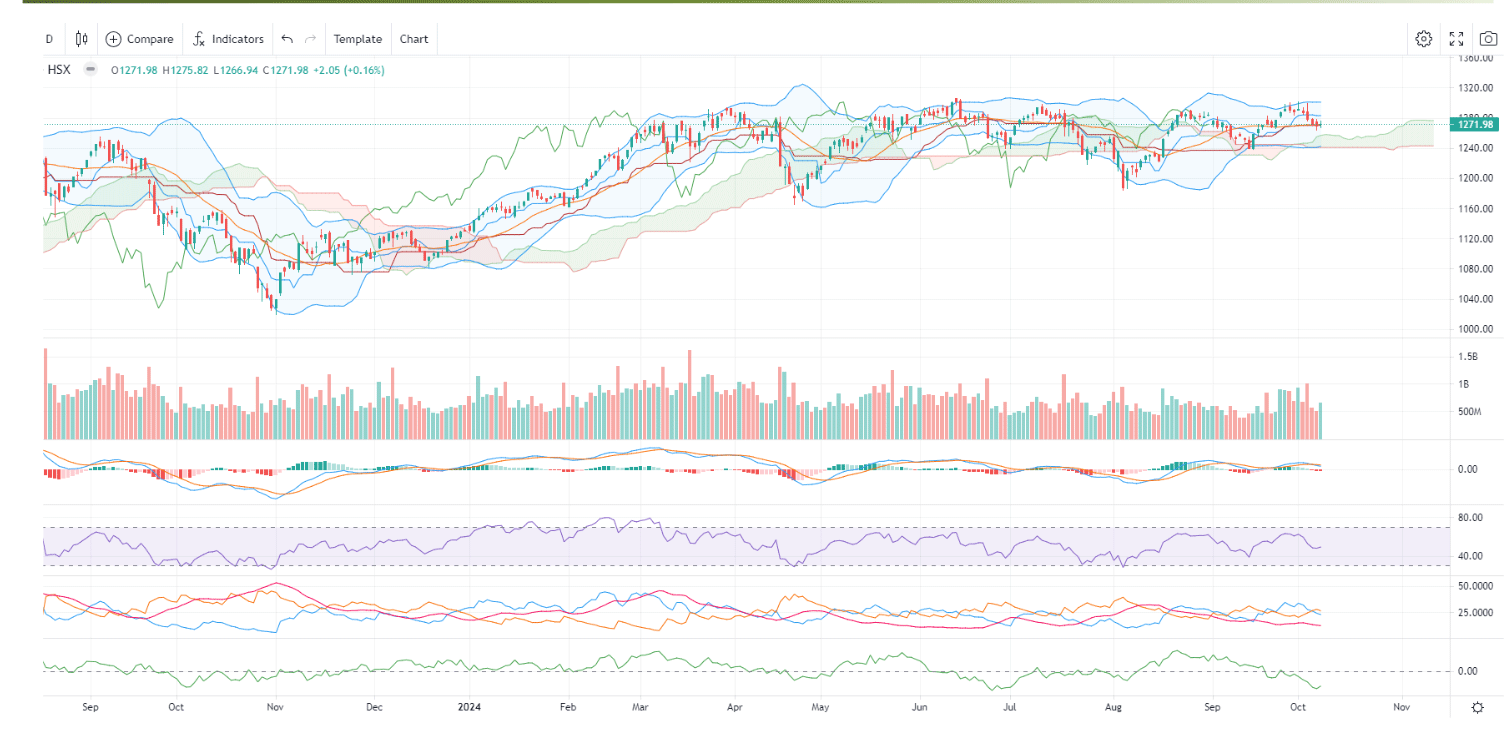This screenshot has width=1511, height=733.
Task: Enter fullscreen chart mode
Action: point(1456,39)
